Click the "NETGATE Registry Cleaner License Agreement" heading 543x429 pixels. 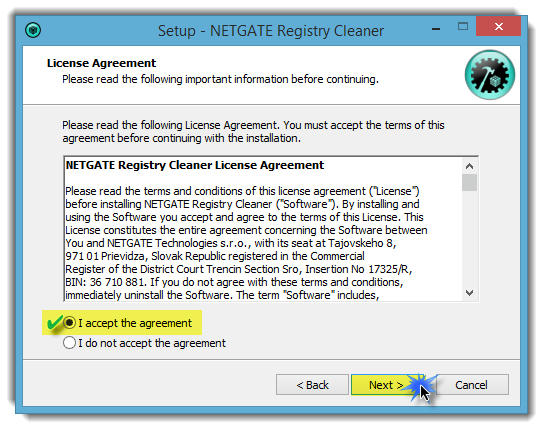(195, 165)
